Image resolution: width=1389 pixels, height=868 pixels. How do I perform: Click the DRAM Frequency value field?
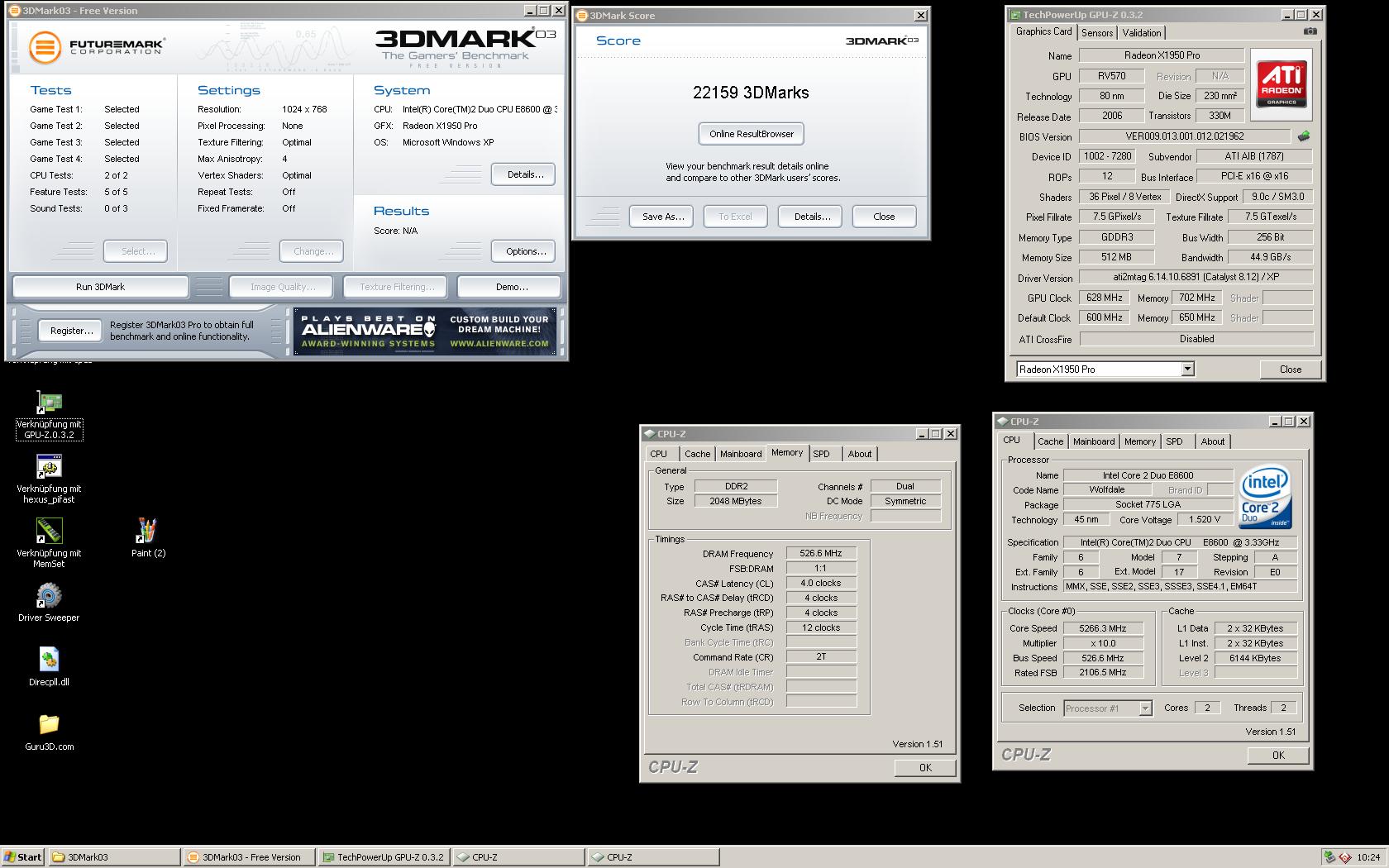821,553
